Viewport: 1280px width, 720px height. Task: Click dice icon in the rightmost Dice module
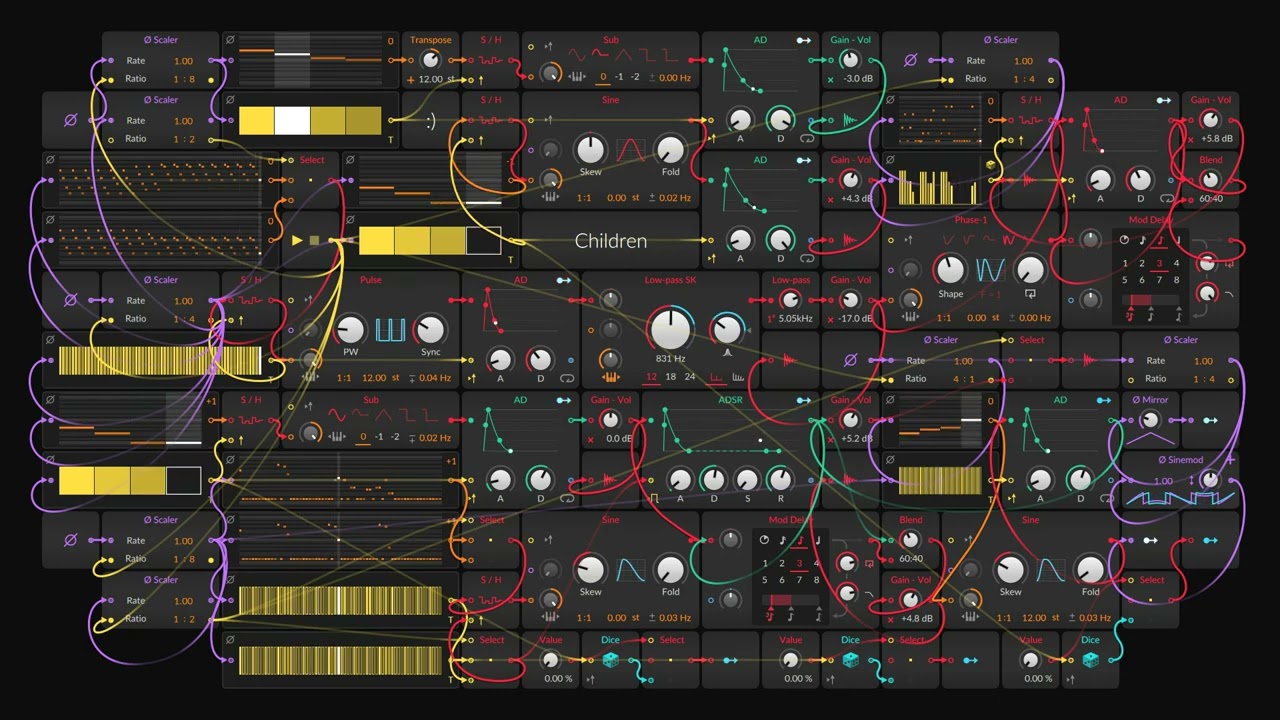coord(1090,659)
